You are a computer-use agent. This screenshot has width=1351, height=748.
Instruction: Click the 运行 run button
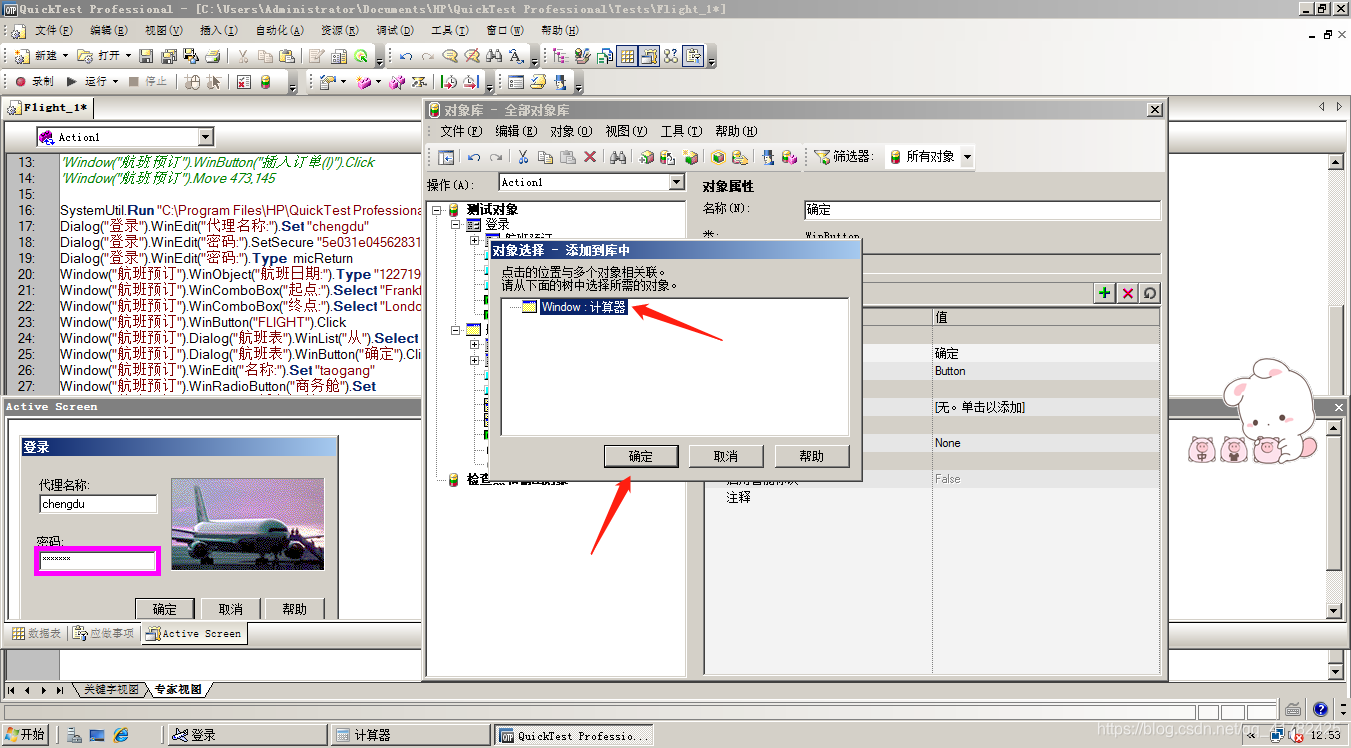[87, 81]
